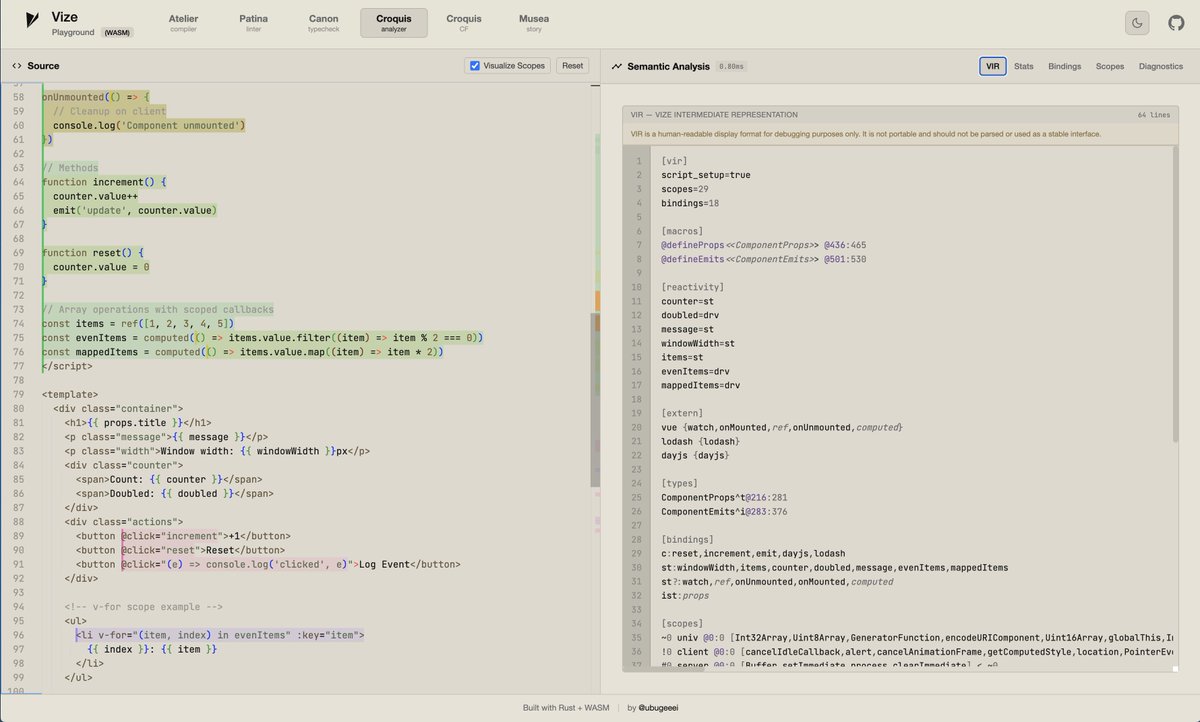
Task: Click the 'const evenItems' code line
Action: point(262,338)
